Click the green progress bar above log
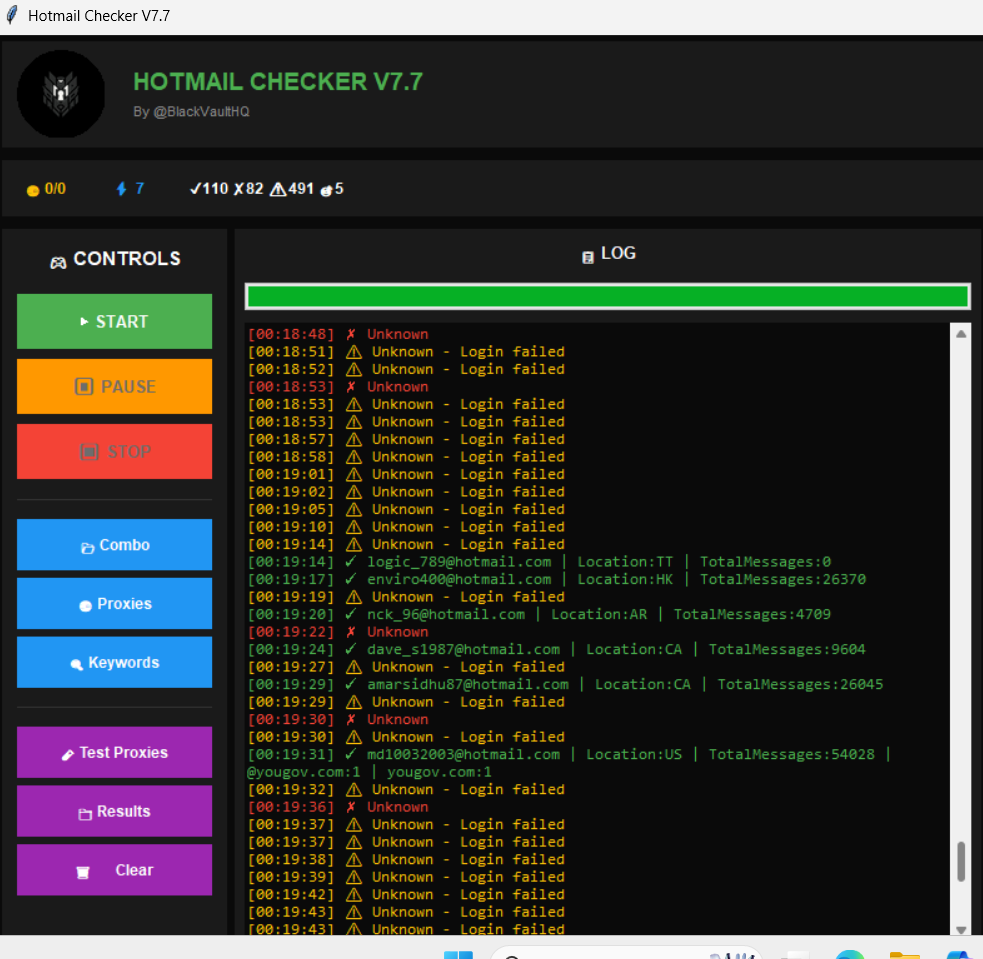983x959 pixels. (607, 296)
